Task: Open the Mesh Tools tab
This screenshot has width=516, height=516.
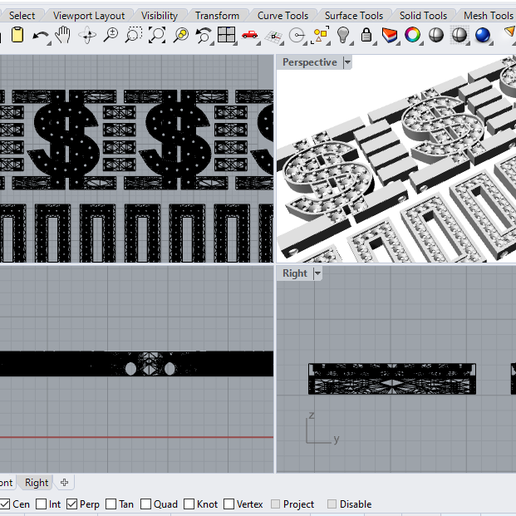Action: (488, 16)
